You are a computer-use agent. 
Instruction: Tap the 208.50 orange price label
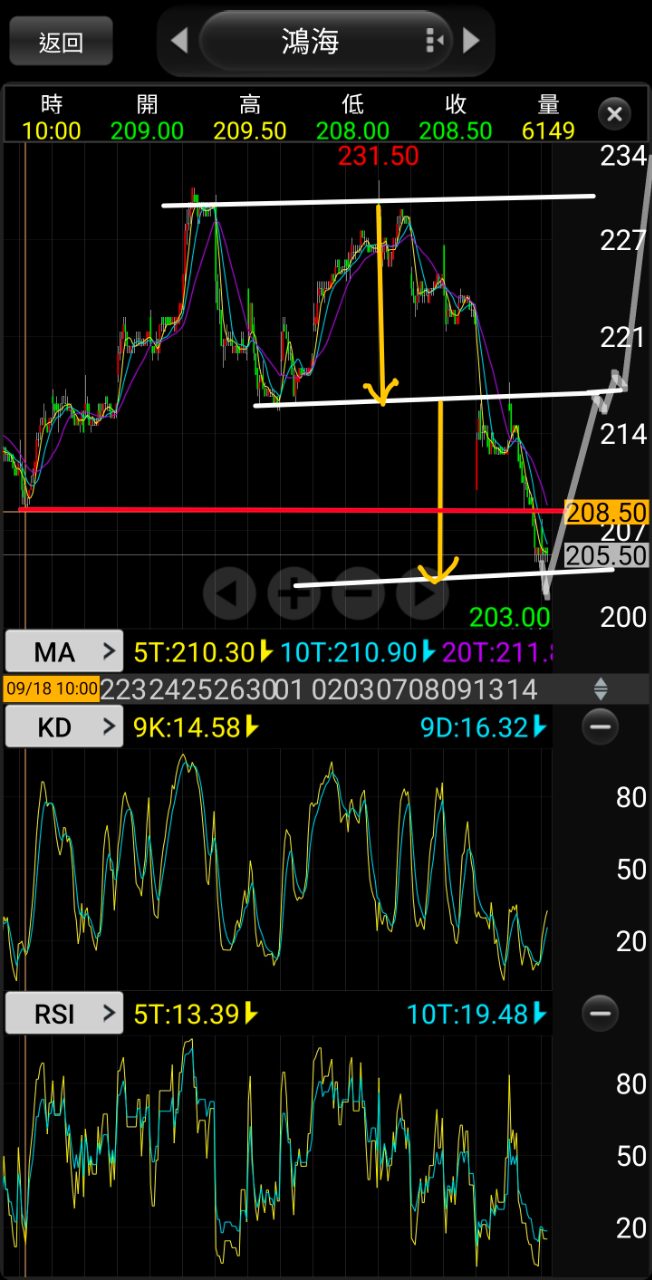click(x=607, y=513)
